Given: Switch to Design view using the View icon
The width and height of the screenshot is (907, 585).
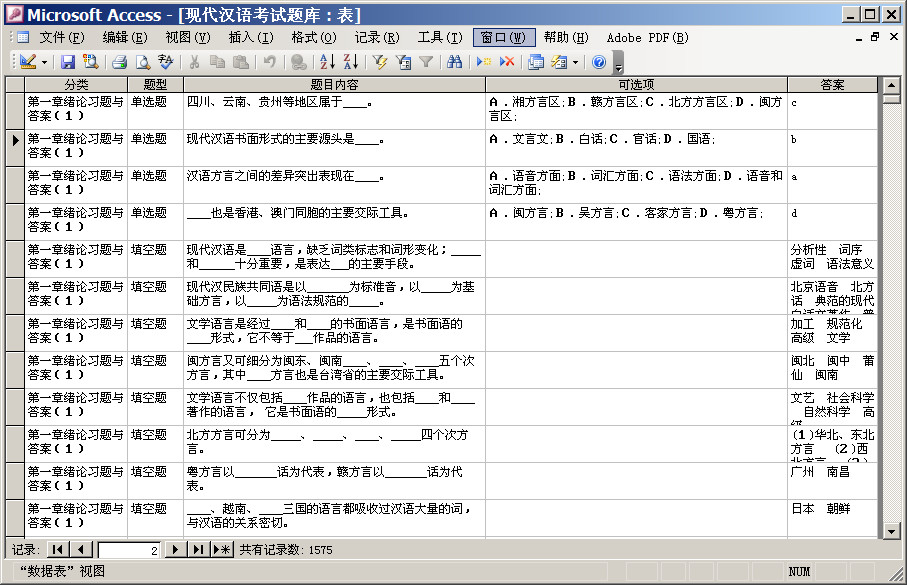Looking at the screenshot, I should 28,61.
